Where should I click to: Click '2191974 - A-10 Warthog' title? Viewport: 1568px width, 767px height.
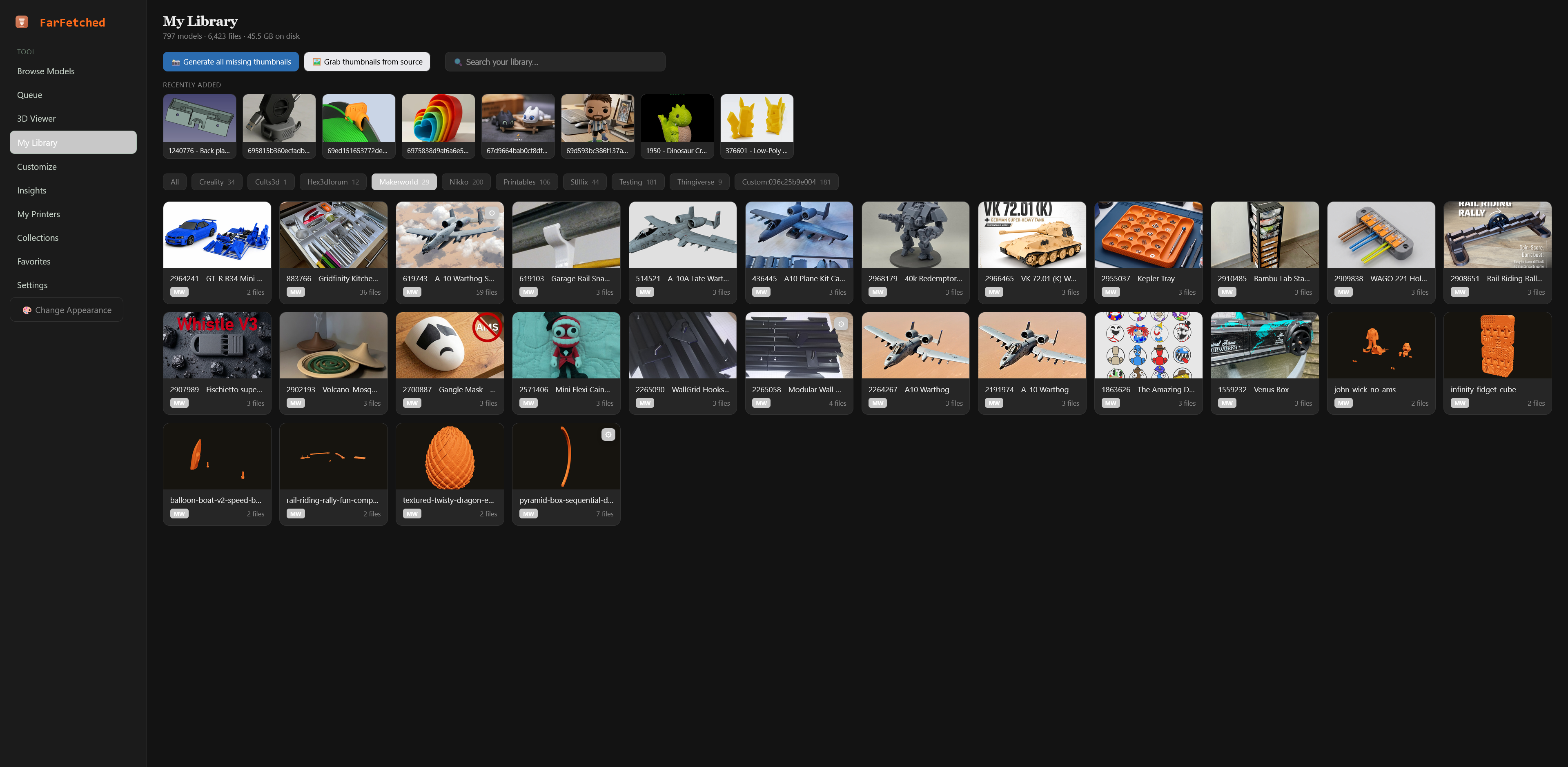[1027, 389]
